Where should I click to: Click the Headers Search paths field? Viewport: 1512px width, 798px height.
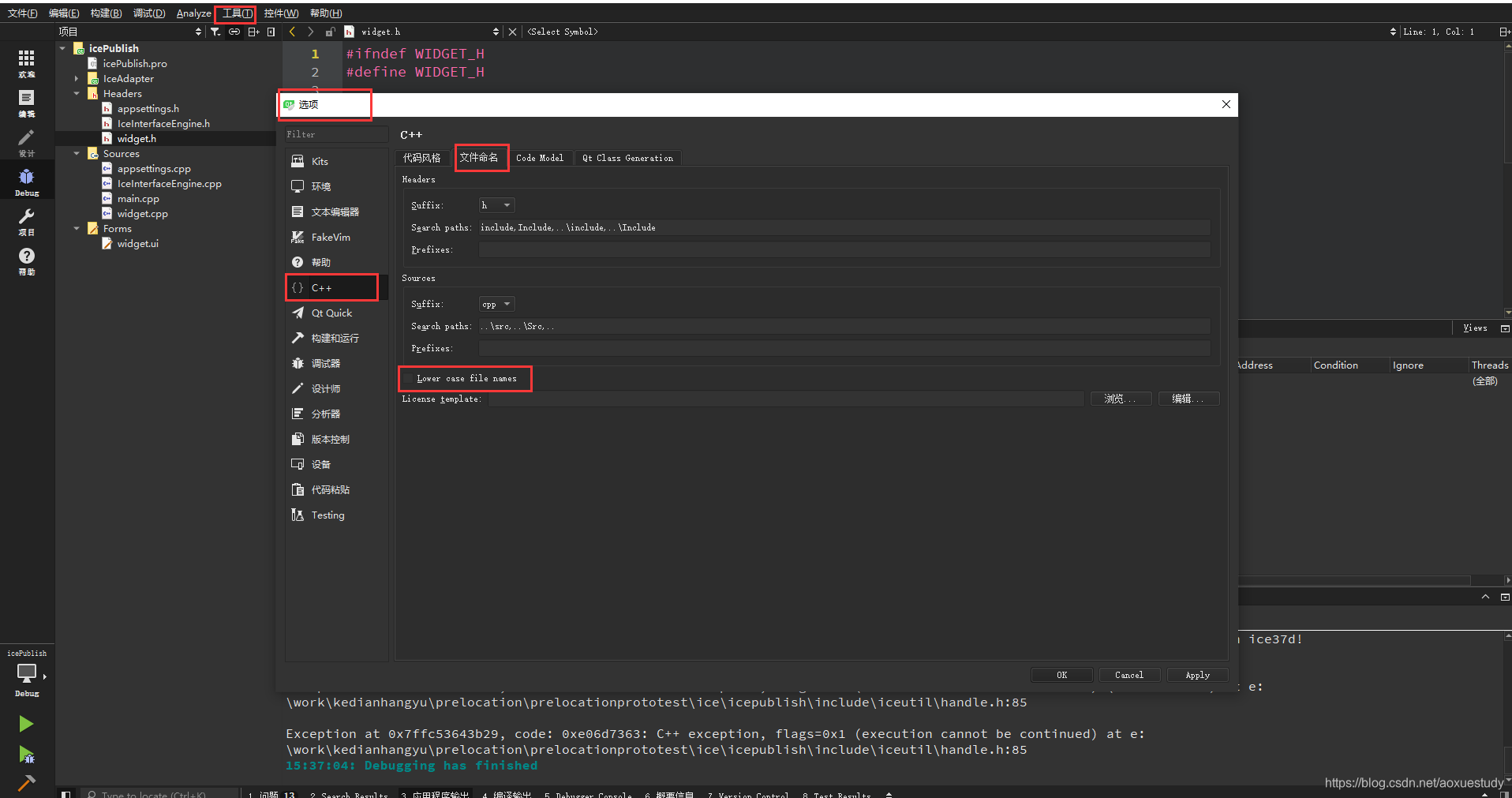click(x=844, y=227)
